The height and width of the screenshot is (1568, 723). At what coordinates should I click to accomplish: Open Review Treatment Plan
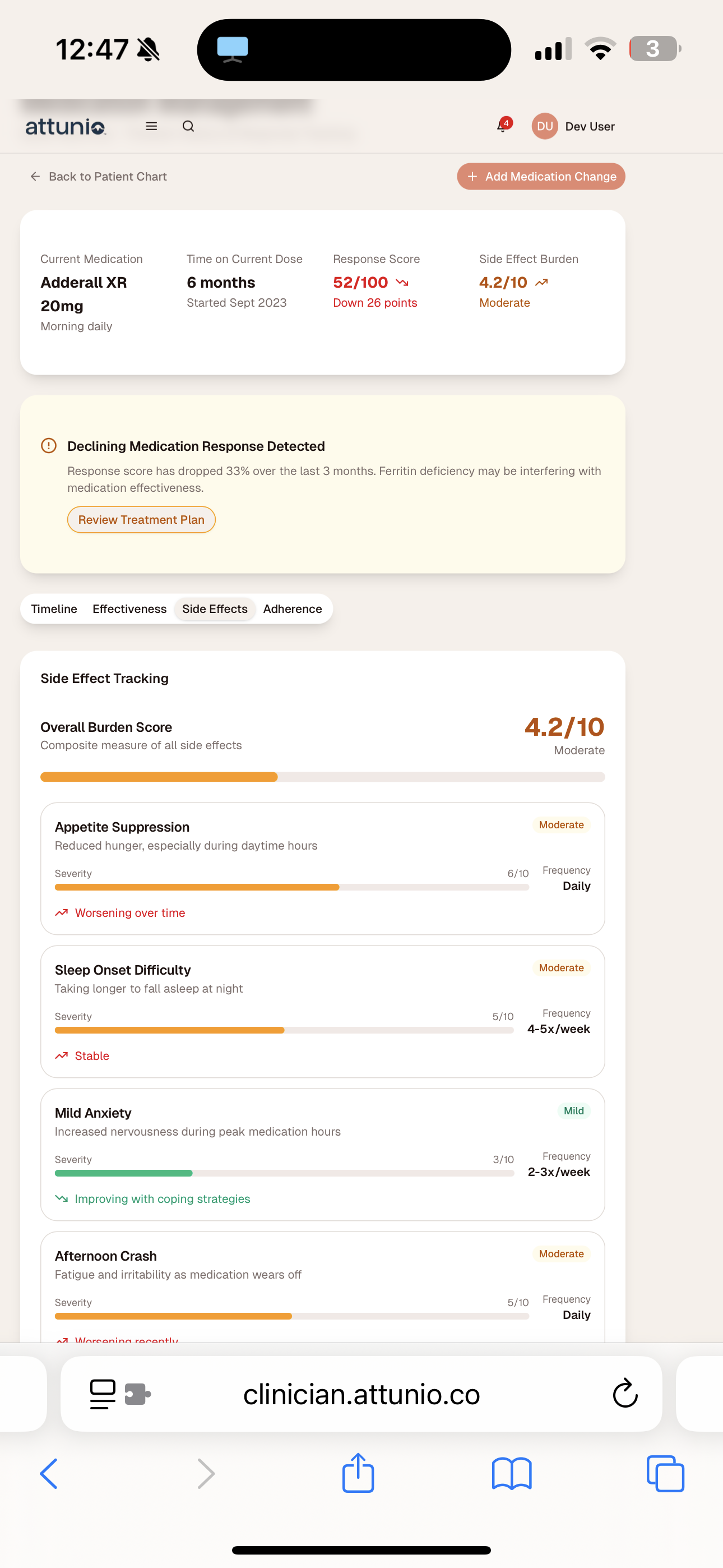141,519
